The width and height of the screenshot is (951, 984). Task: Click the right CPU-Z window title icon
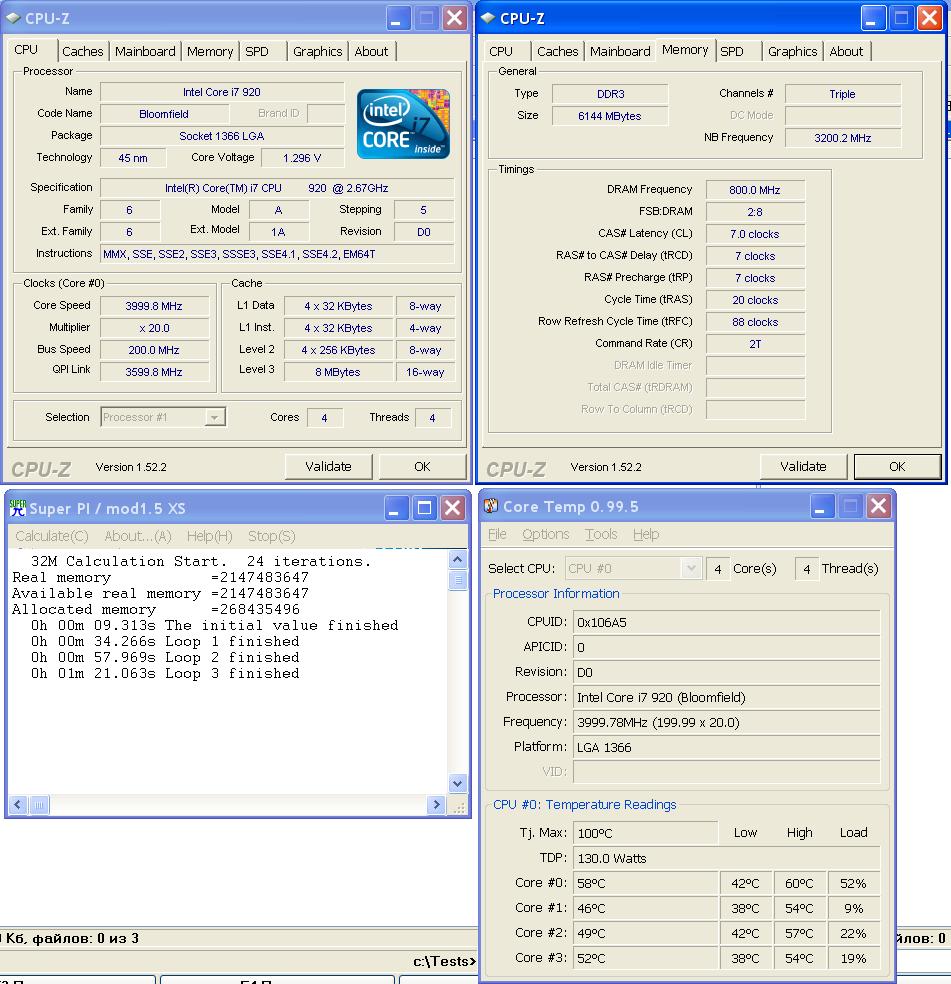click(x=488, y=18)
